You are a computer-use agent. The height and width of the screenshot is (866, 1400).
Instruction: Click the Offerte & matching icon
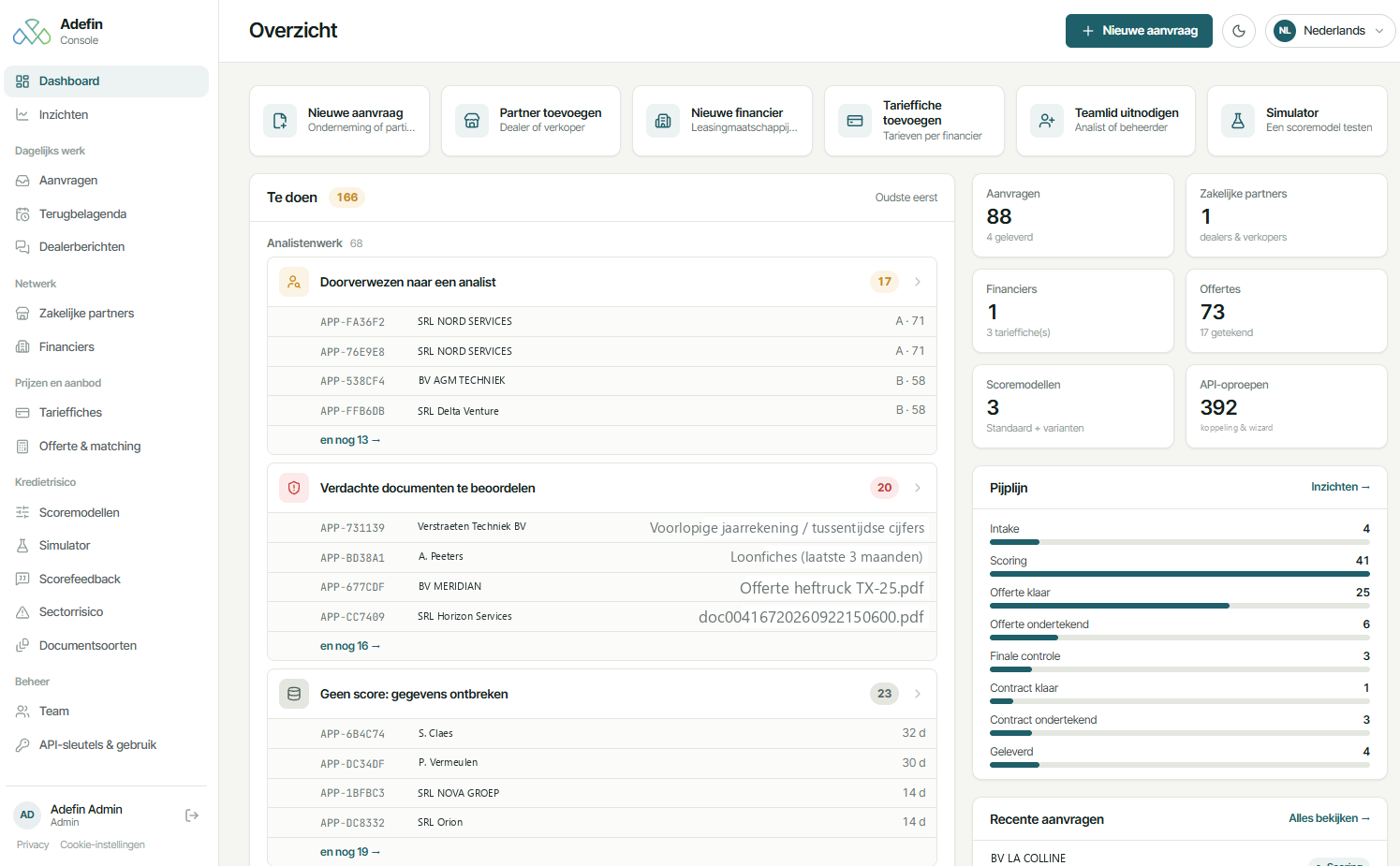coord(22,447)
